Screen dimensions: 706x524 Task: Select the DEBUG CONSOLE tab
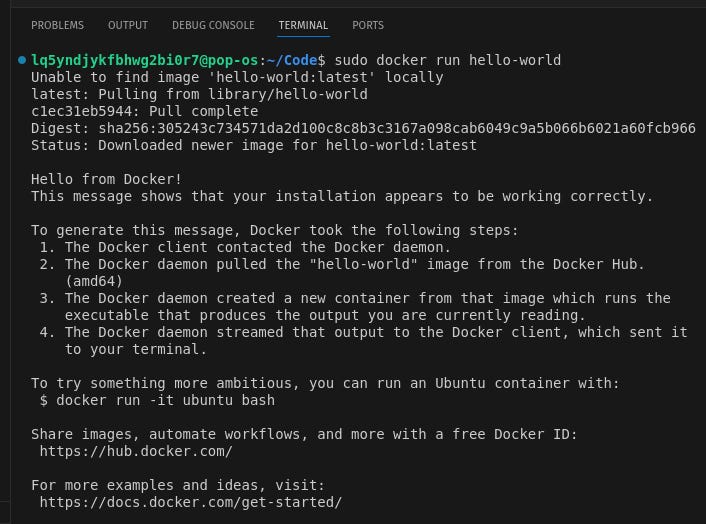213,25
